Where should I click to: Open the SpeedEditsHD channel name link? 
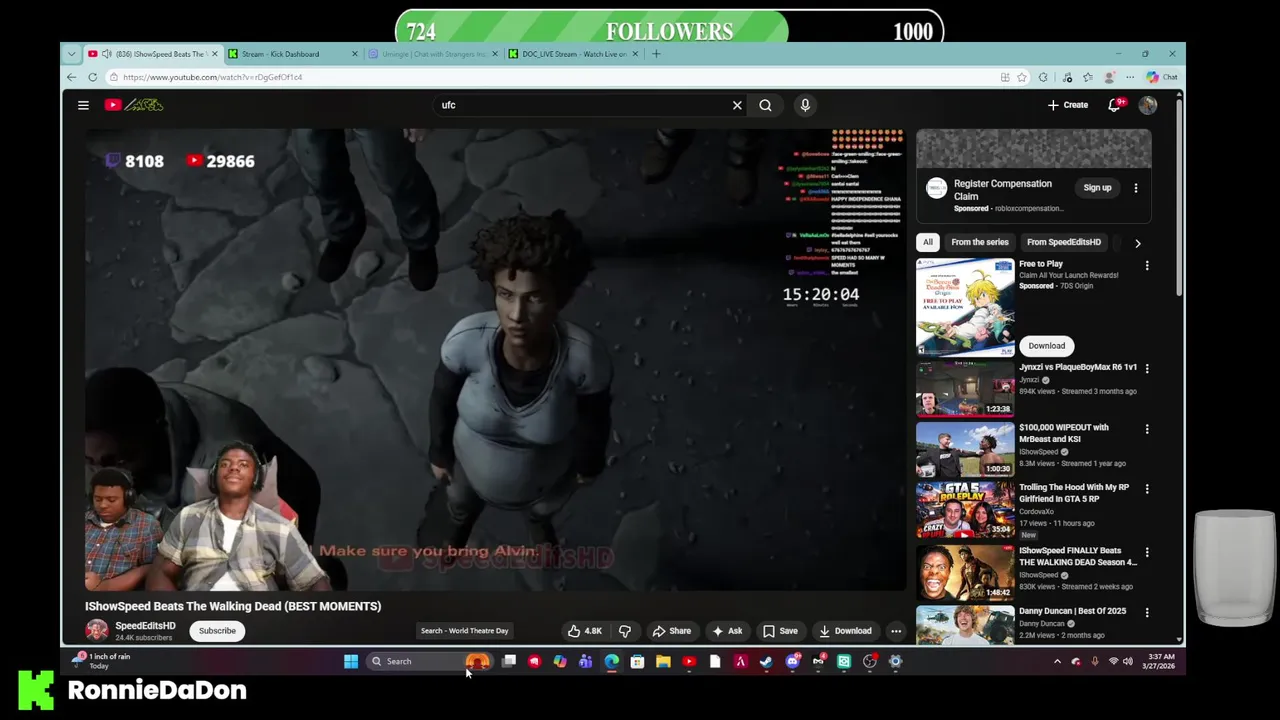click(x=145, y=626)
